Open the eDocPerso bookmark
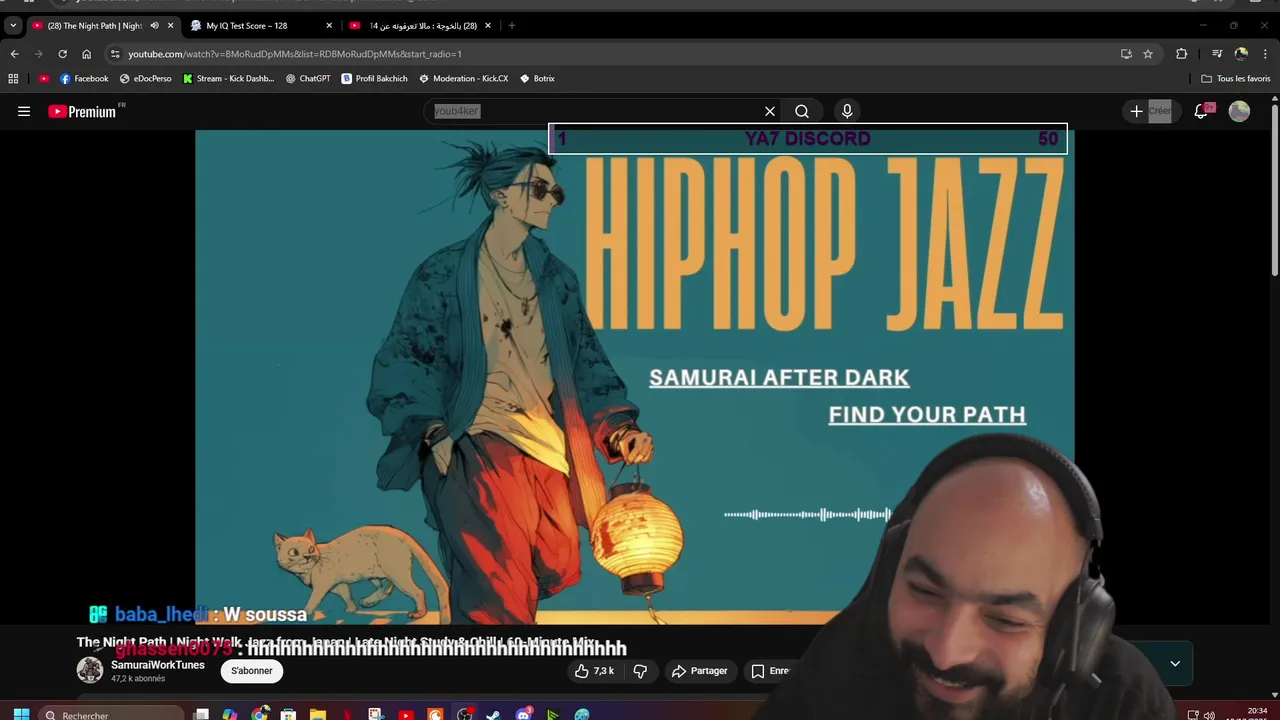 145,78
